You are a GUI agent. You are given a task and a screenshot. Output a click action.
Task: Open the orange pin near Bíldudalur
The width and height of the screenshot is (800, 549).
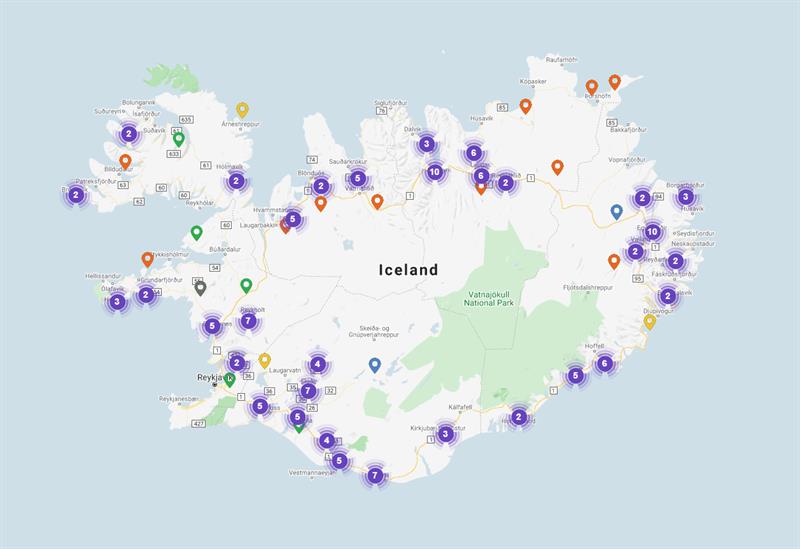pos(125,161)
